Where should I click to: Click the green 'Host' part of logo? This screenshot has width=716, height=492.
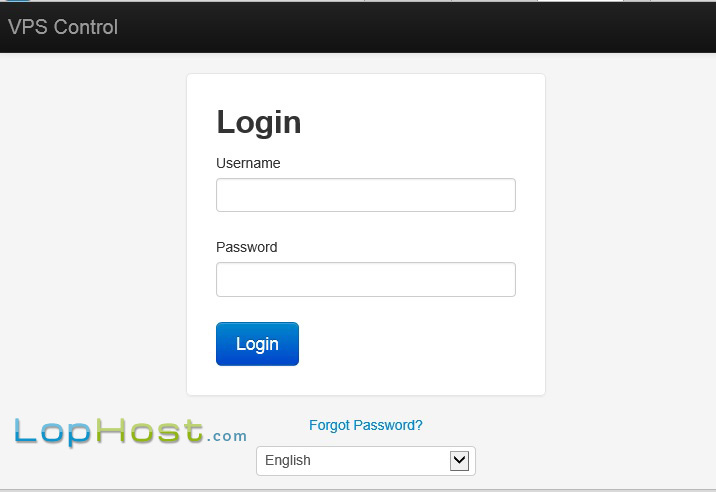[150, 431]
